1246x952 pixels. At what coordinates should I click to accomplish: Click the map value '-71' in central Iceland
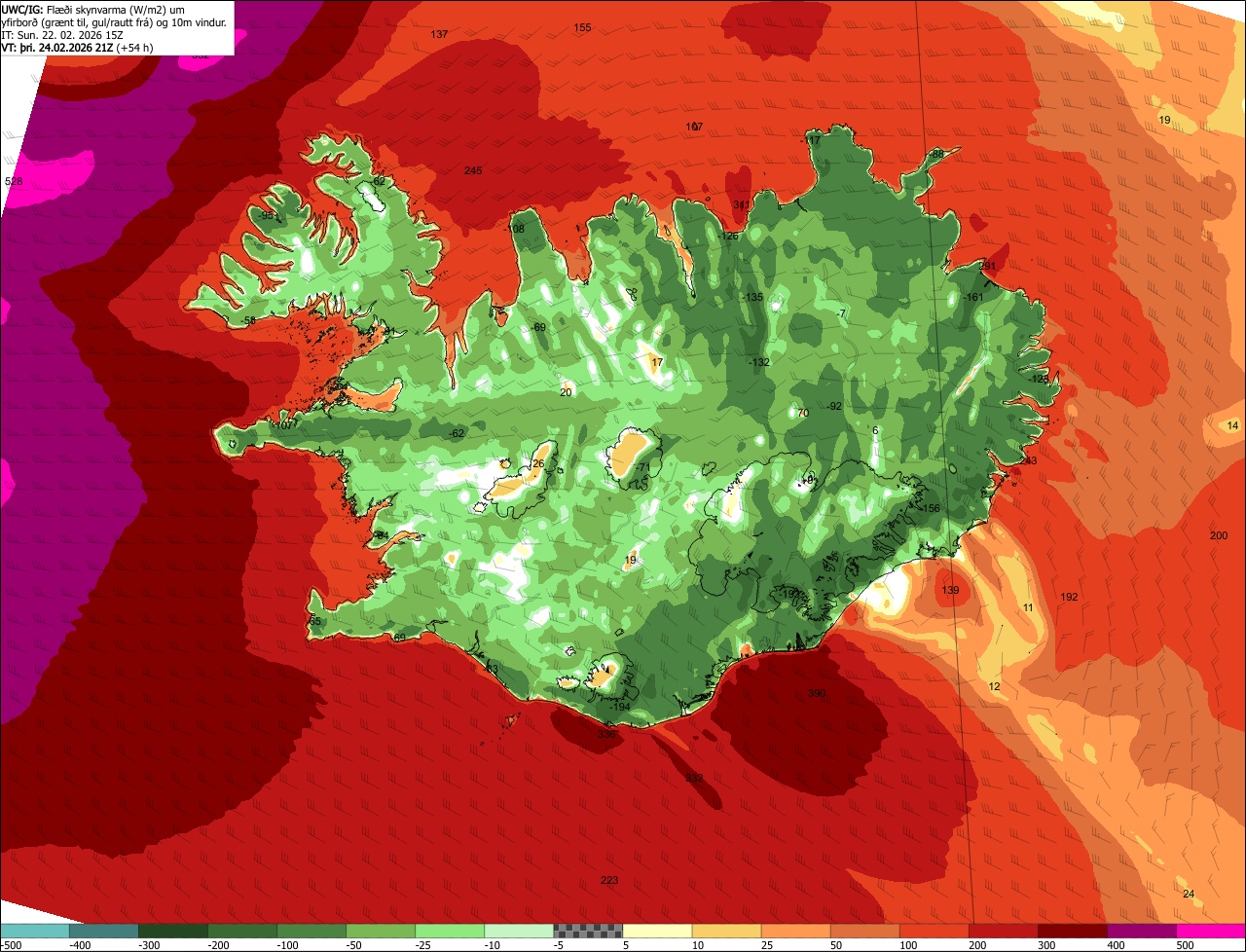[642, 468]
